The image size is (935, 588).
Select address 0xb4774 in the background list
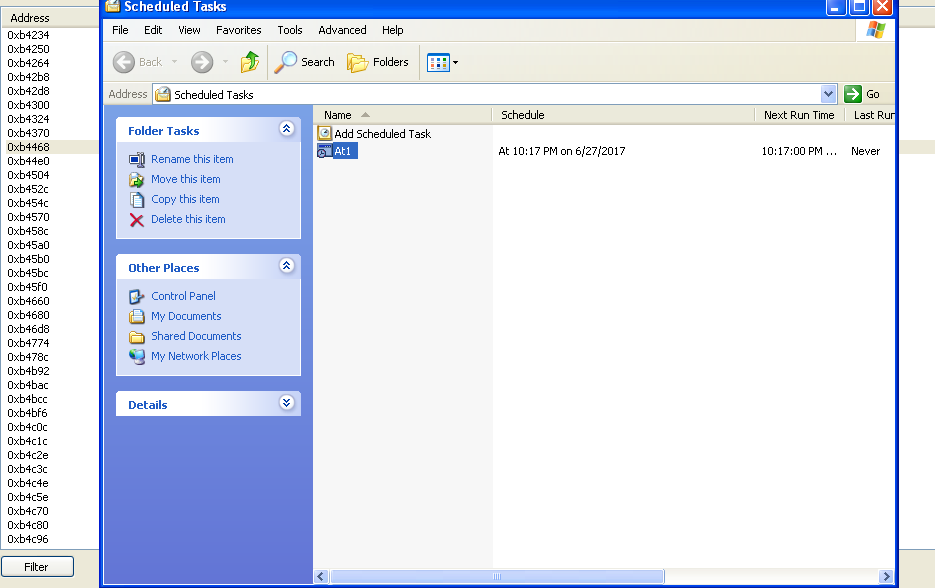pos(29,343)
